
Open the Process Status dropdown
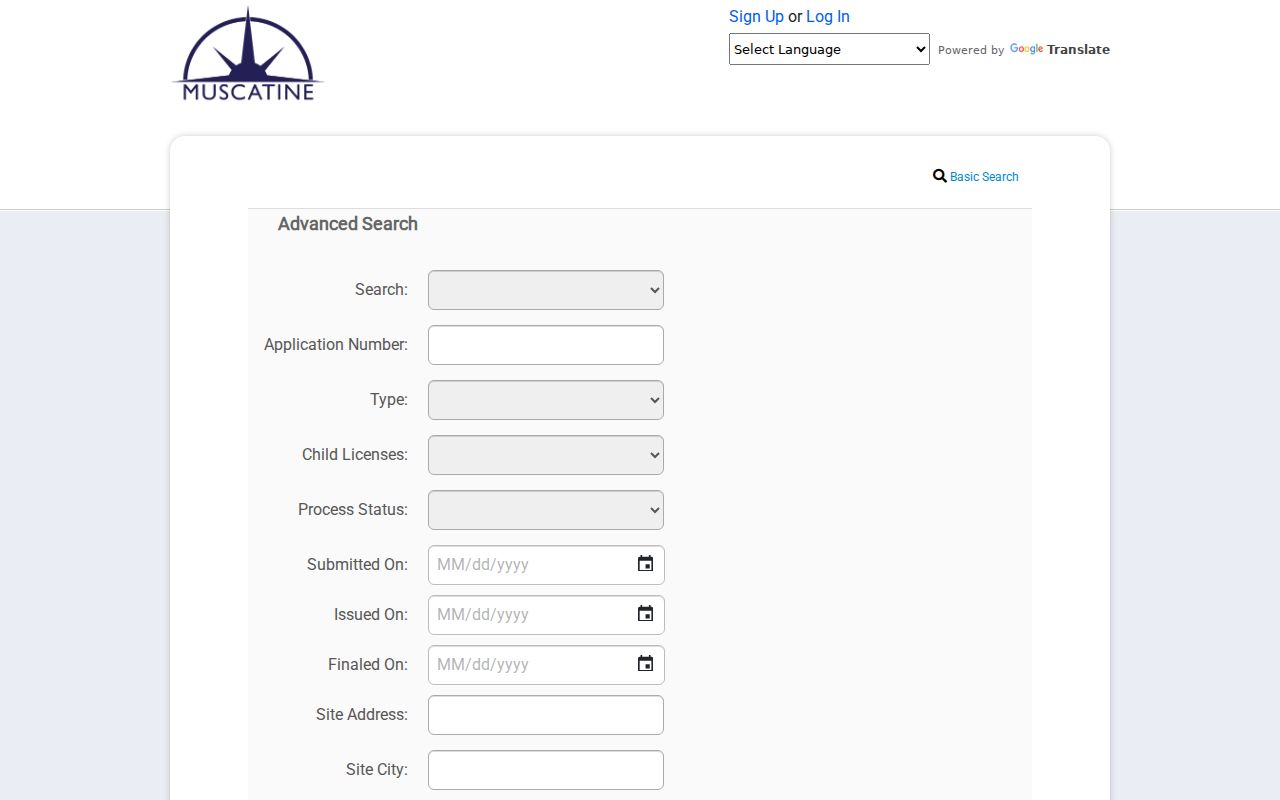(x=546, y=510)
